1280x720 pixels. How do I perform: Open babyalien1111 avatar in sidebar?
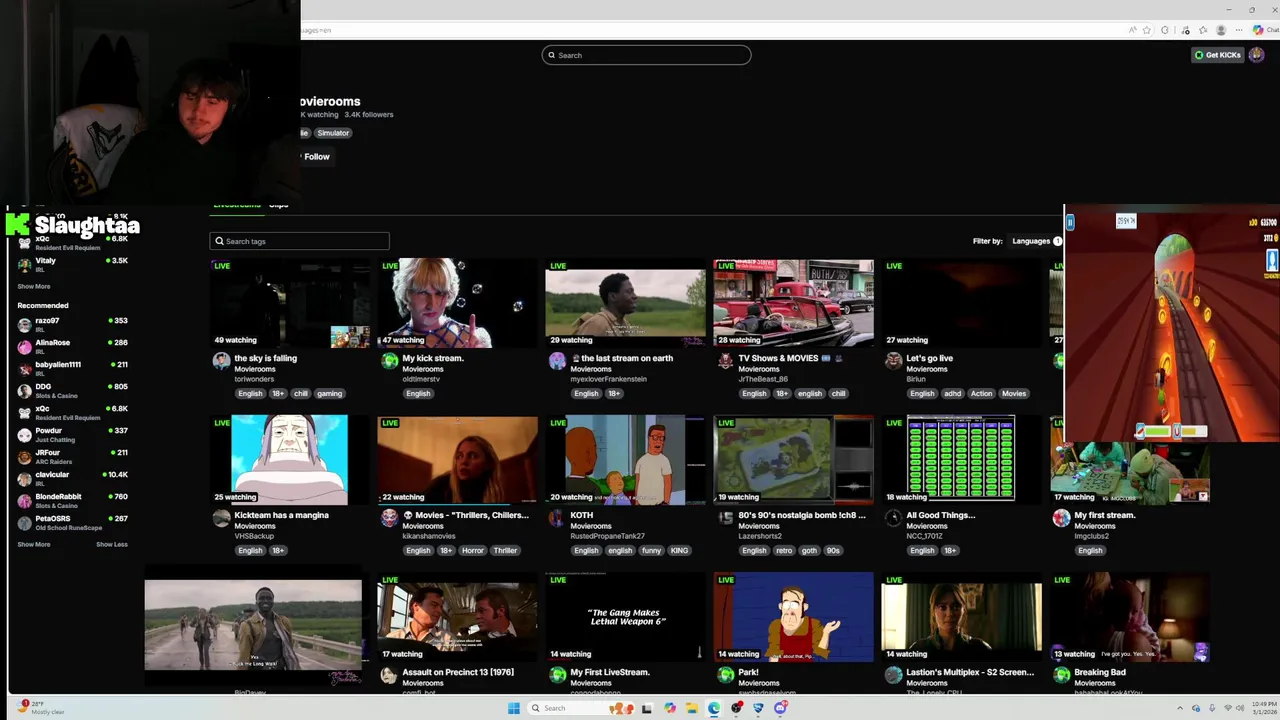point(24,368)
